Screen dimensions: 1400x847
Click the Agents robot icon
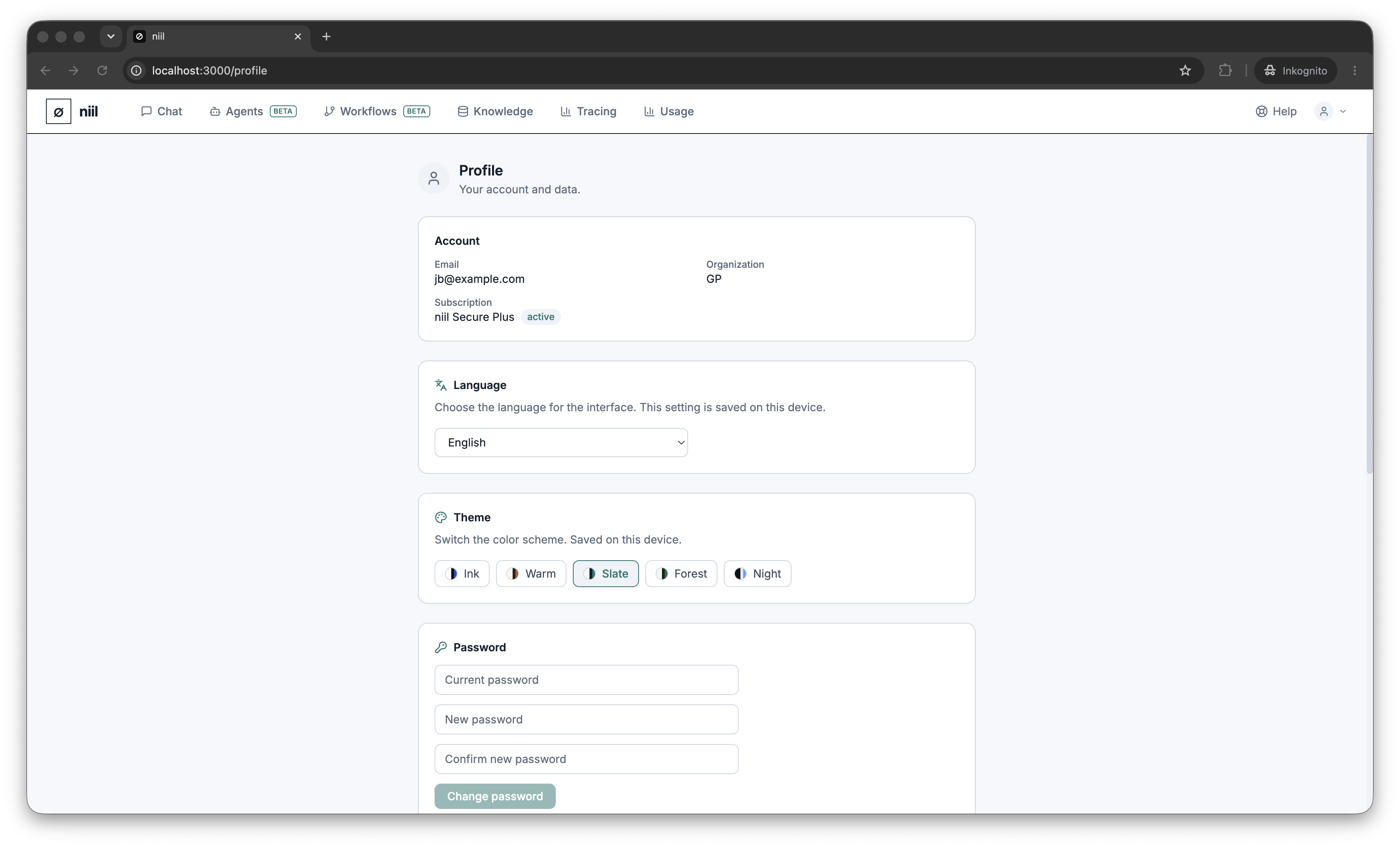215,111
